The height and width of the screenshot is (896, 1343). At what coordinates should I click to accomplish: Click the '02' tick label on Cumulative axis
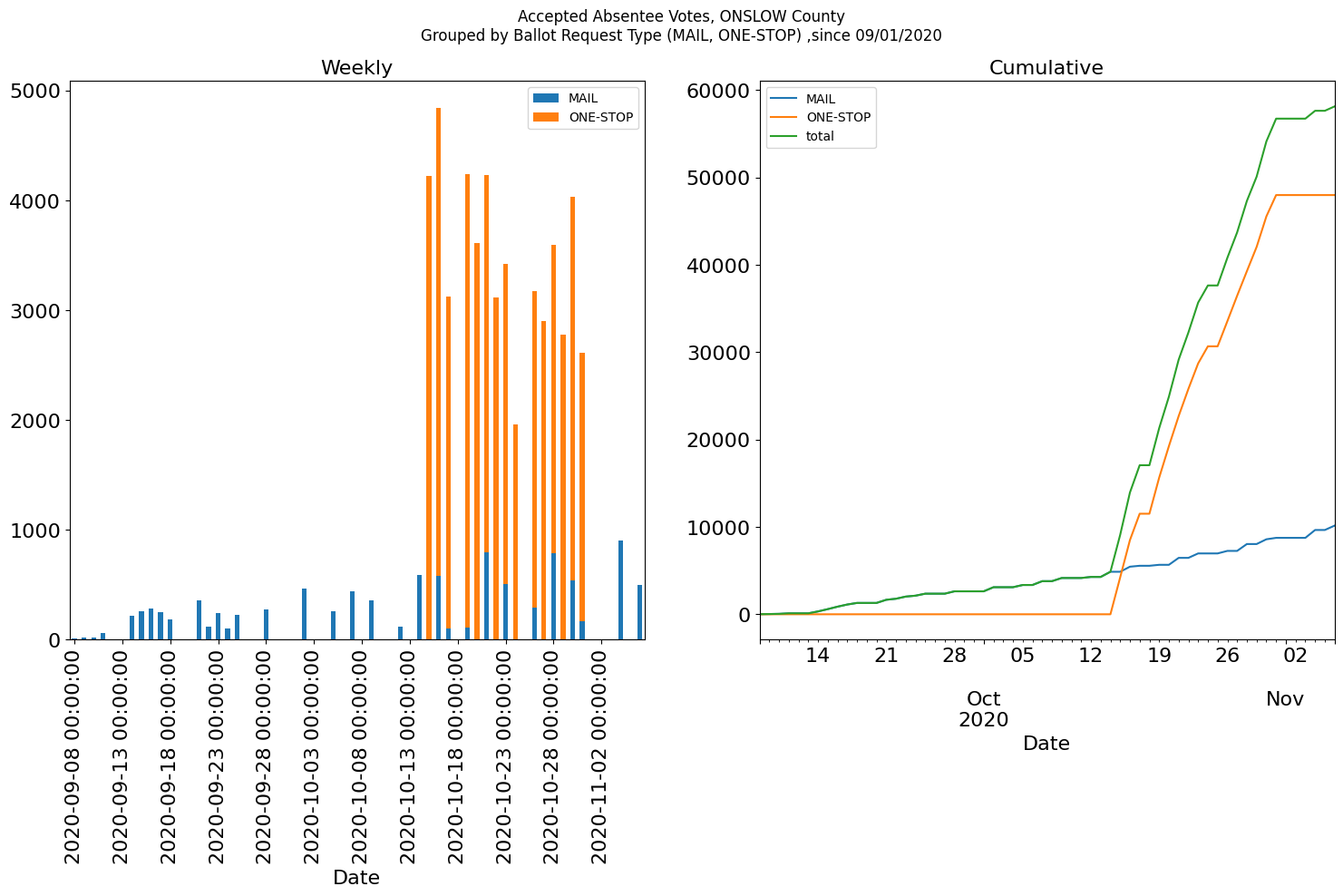coord(1295,655)
